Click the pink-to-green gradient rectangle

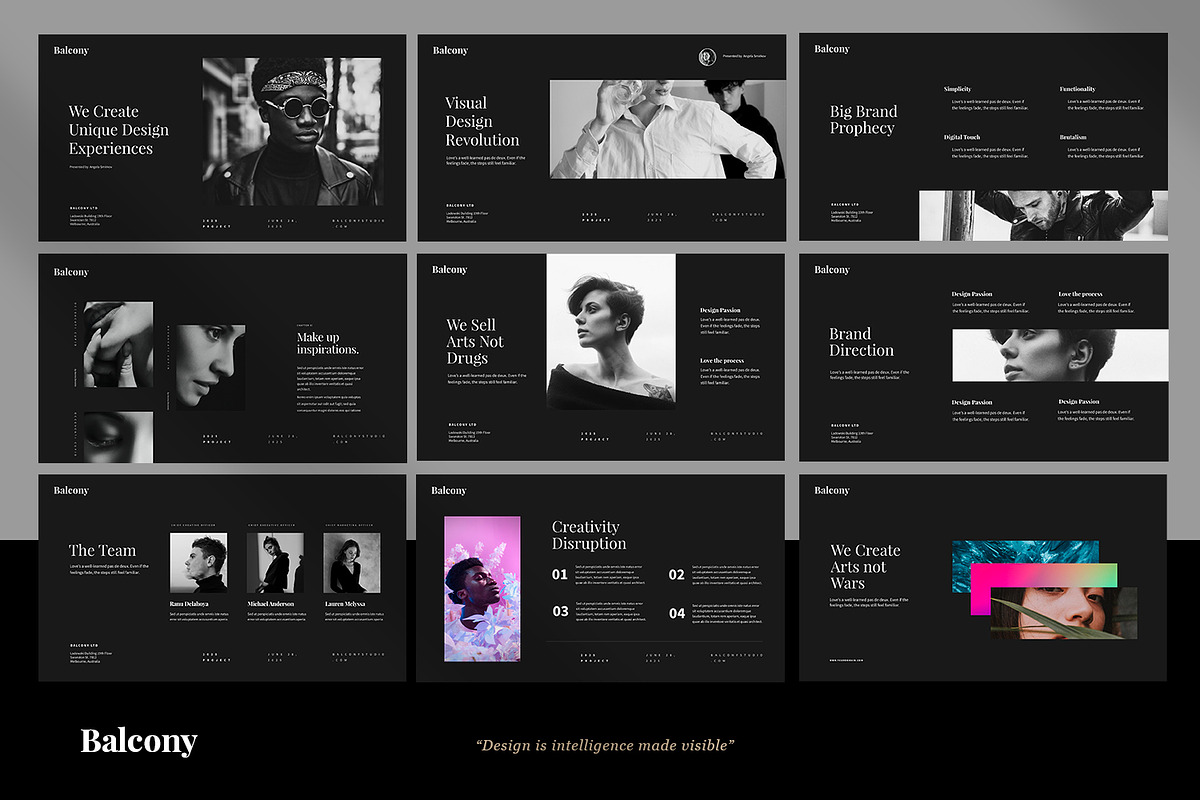tap(1044, 589)
